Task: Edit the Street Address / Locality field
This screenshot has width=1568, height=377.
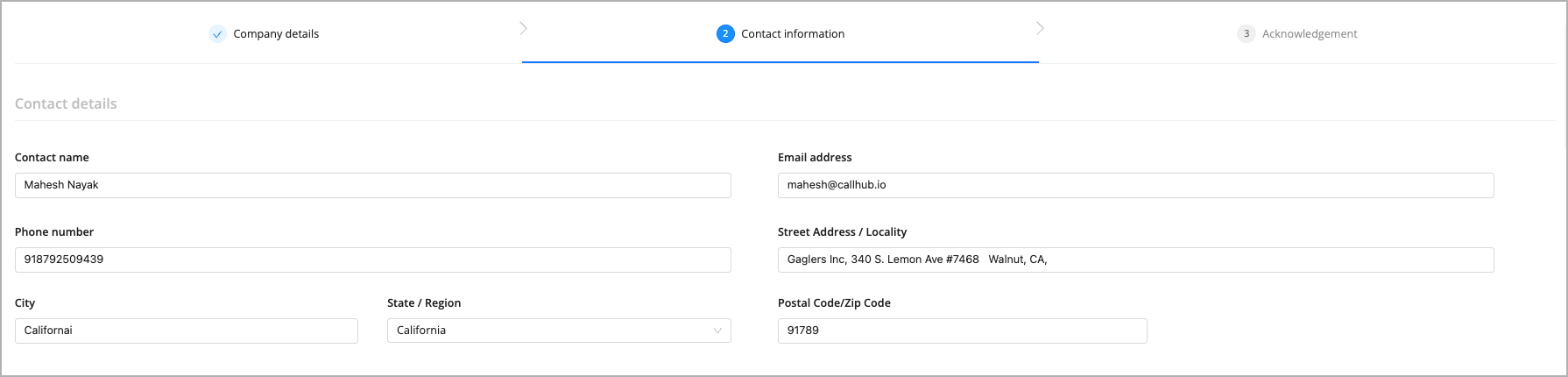Action: coord(1136,260)
